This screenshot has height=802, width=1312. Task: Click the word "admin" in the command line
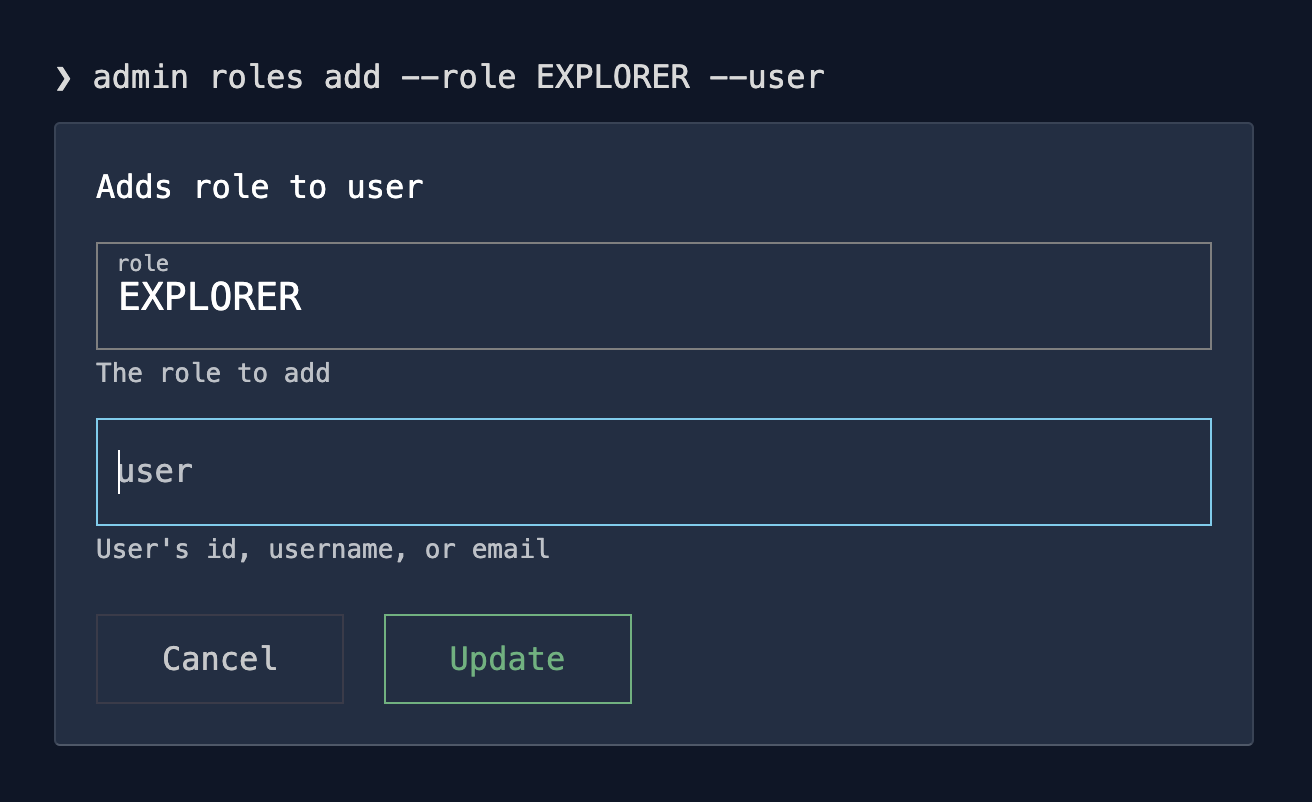coord(140,77)
